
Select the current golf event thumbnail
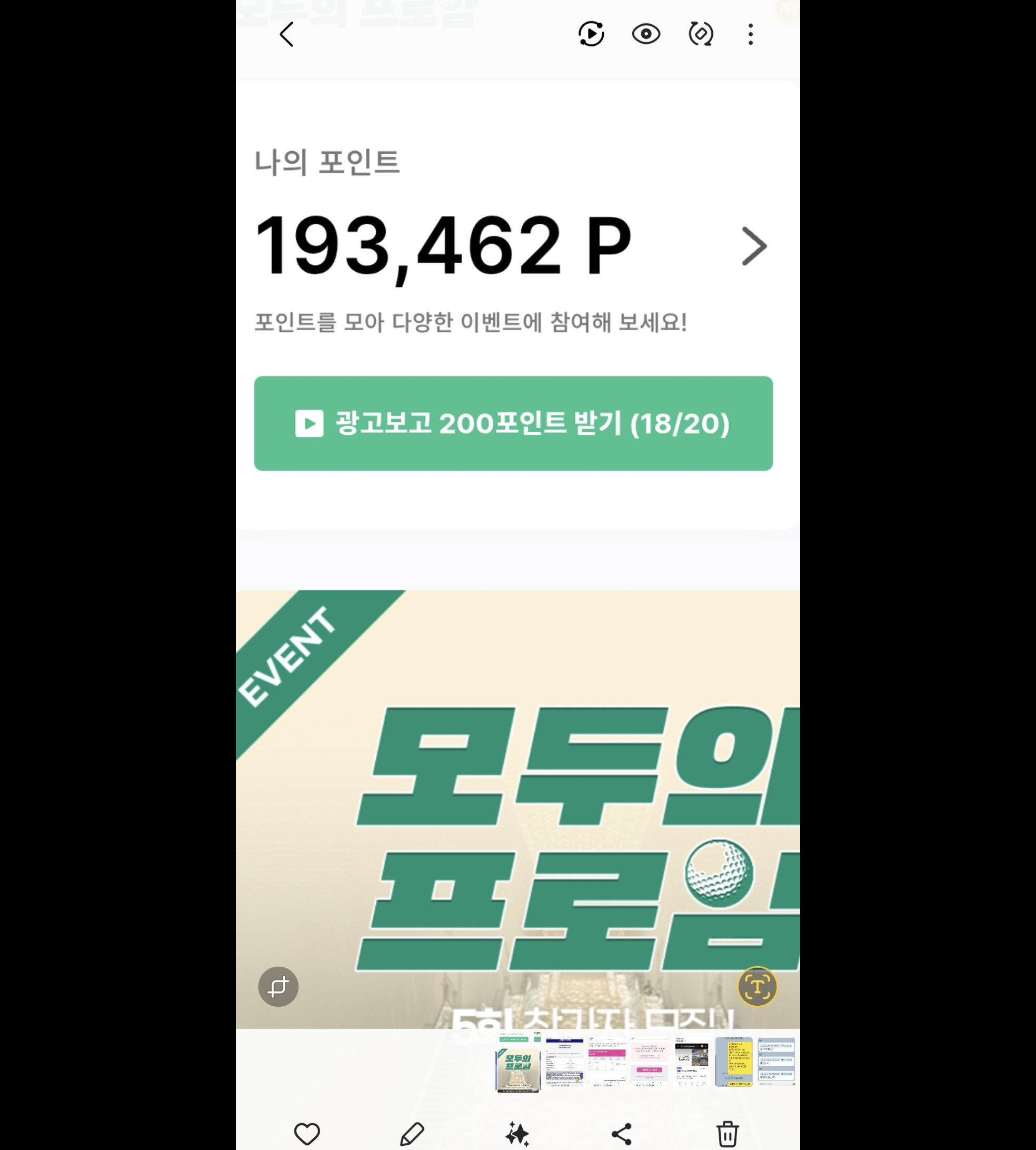(x=518, y=1062)
